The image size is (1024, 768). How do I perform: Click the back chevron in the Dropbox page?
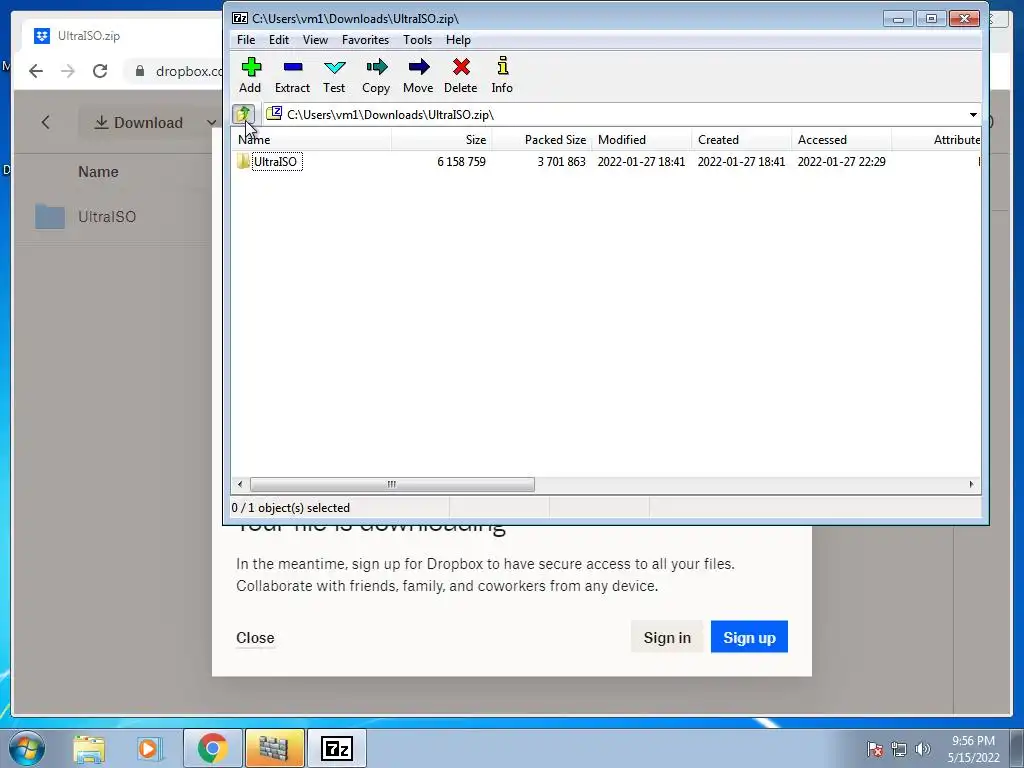click(45, 122)
